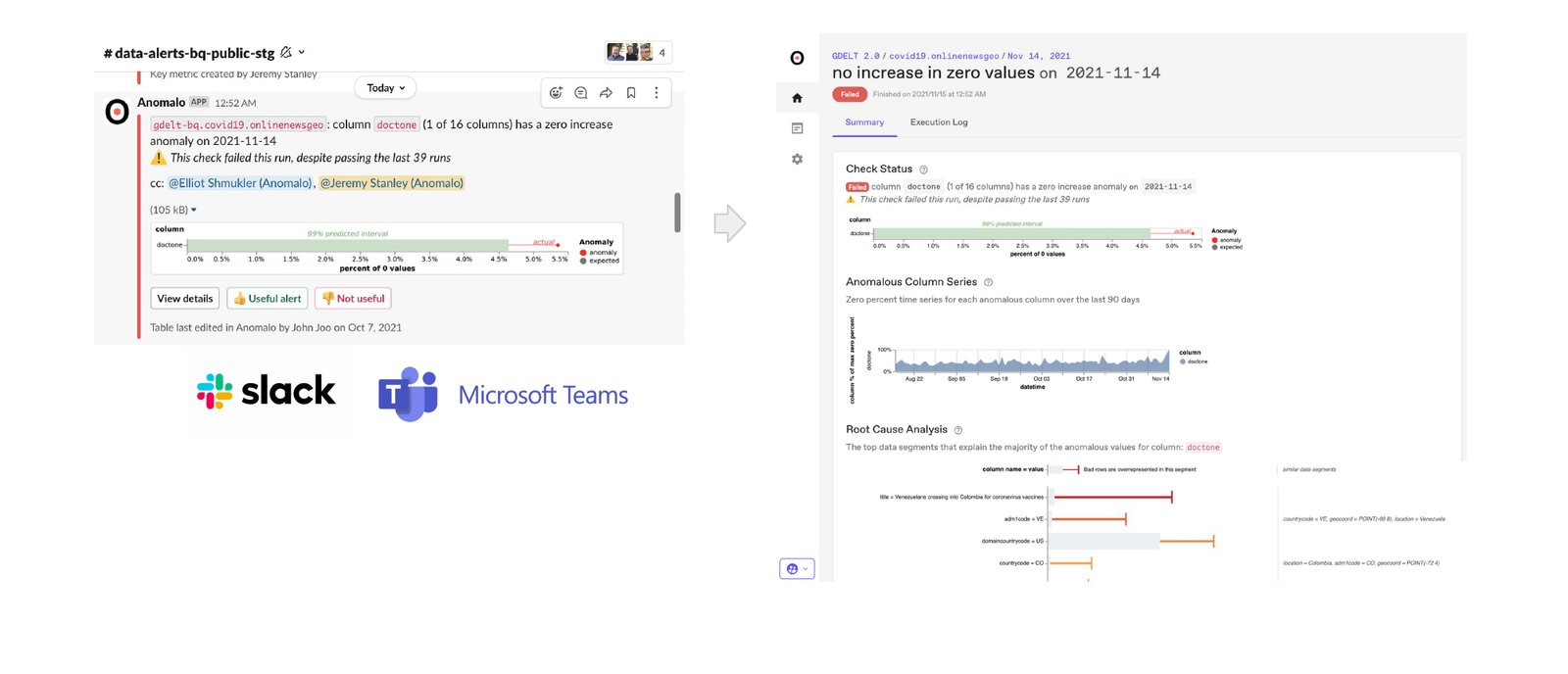Screen dimensions: 1568x674
Task: Click the Failed status badge under the title
Action: pyautogui.click(x=850, y=94)
